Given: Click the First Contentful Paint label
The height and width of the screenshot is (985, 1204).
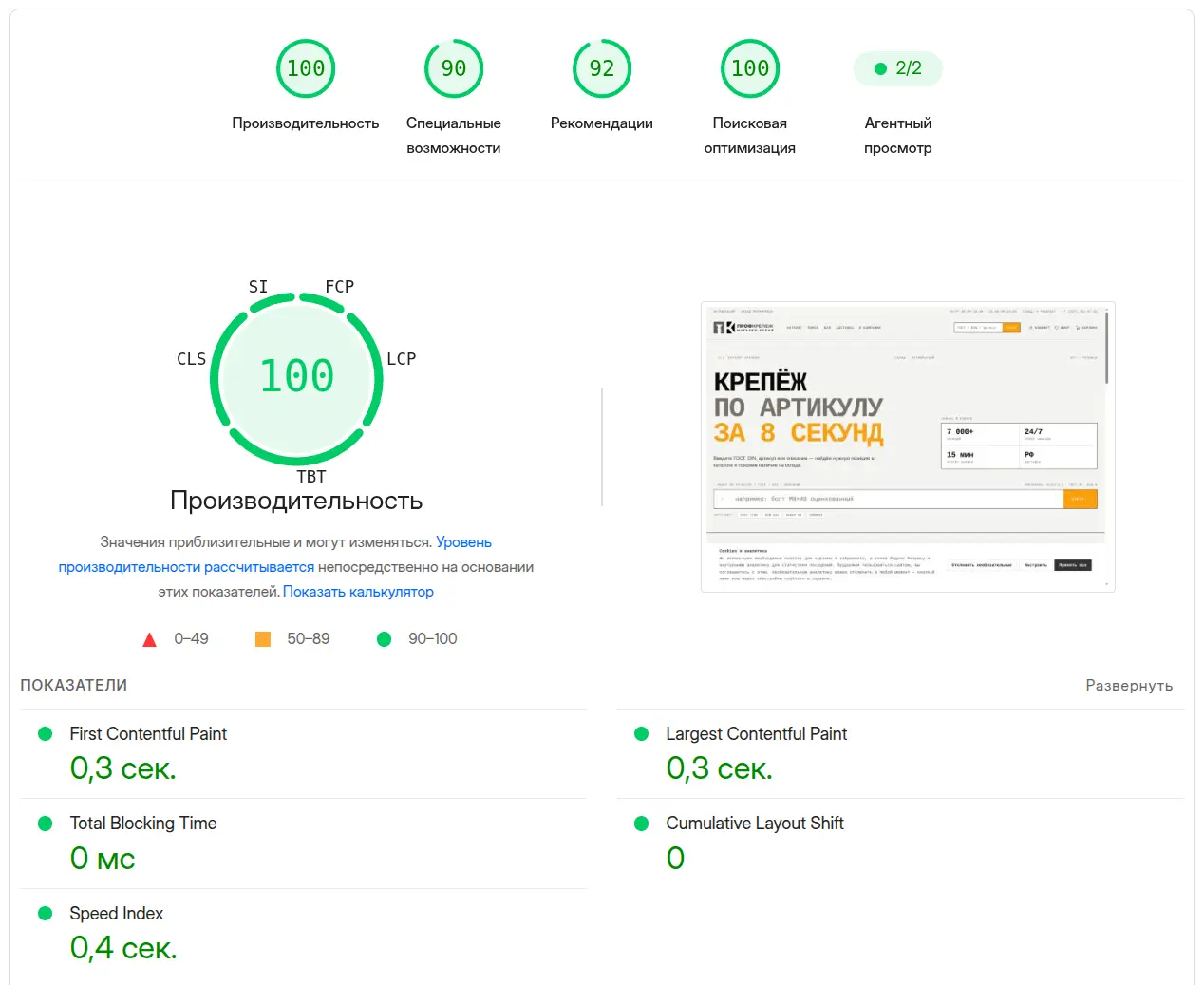Looking at the screenshot, I should pyautogui.click(x=148, y=733).
